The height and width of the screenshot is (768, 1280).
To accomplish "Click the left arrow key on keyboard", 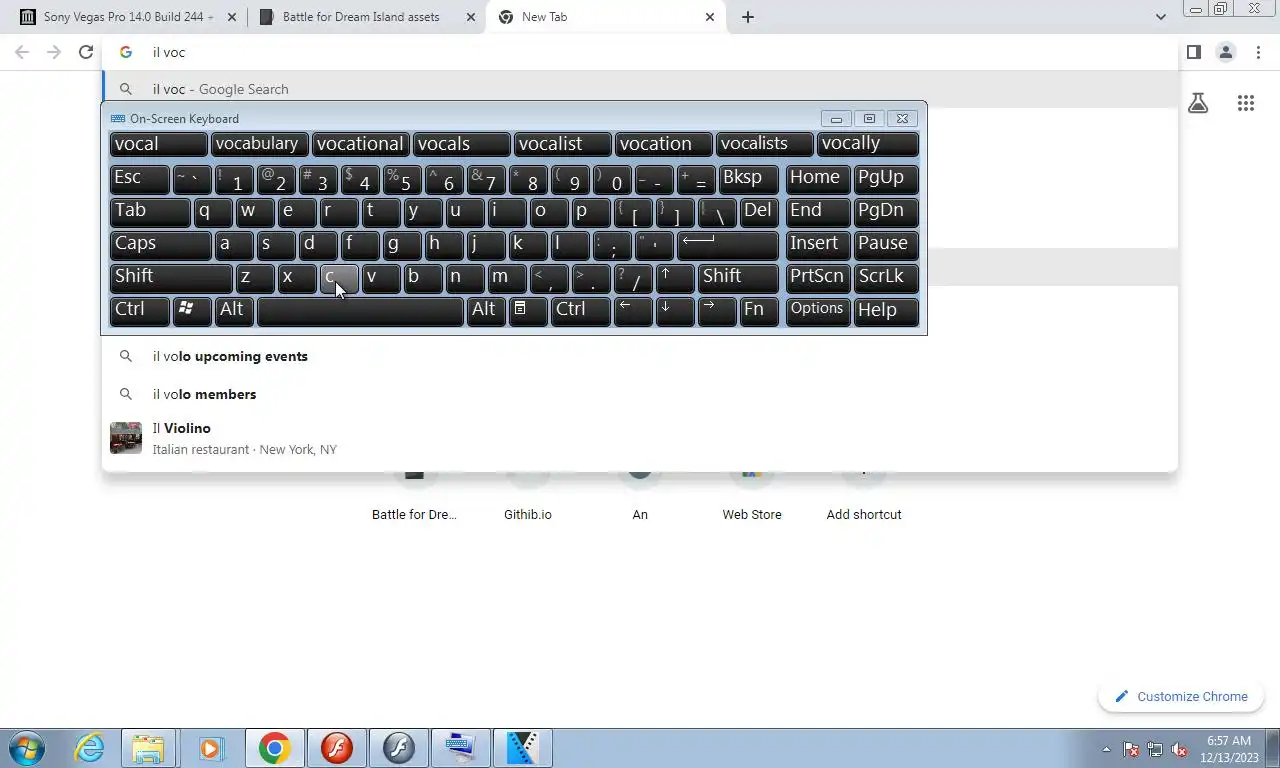I will [633, 311].
